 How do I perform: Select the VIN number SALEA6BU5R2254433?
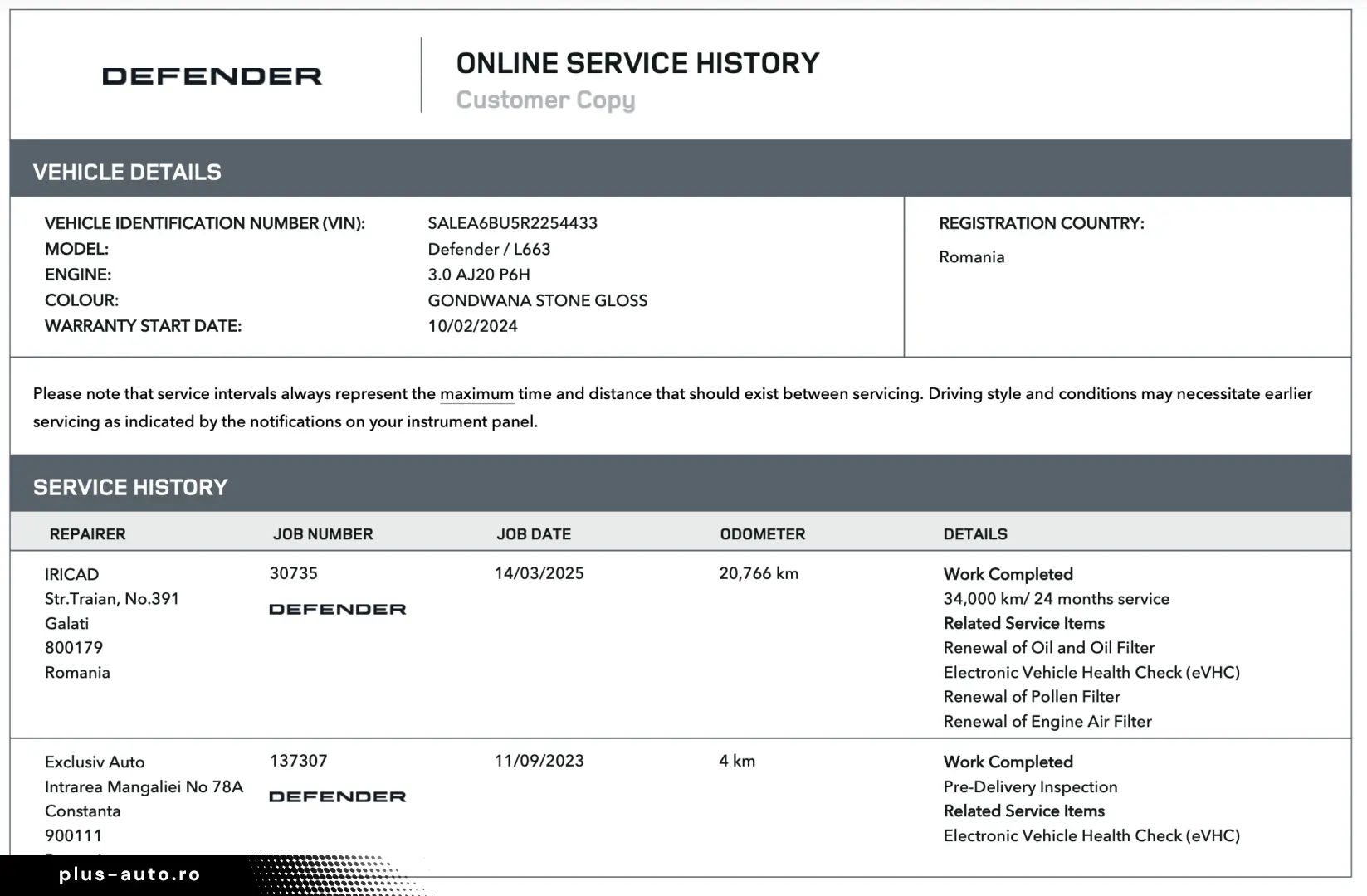click(x=512, y=223)
